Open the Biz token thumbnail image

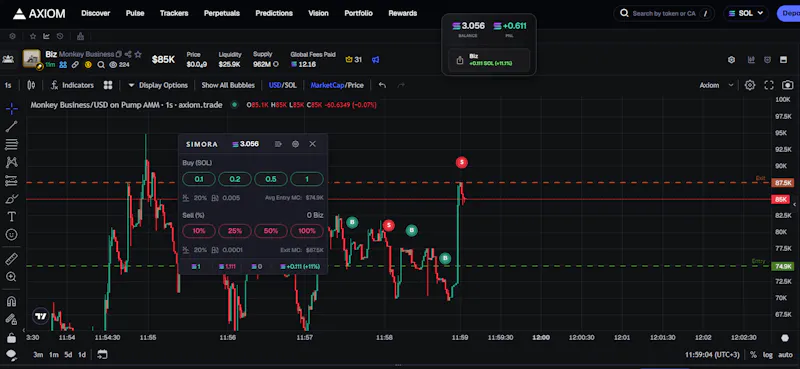(x=32, y=59)
